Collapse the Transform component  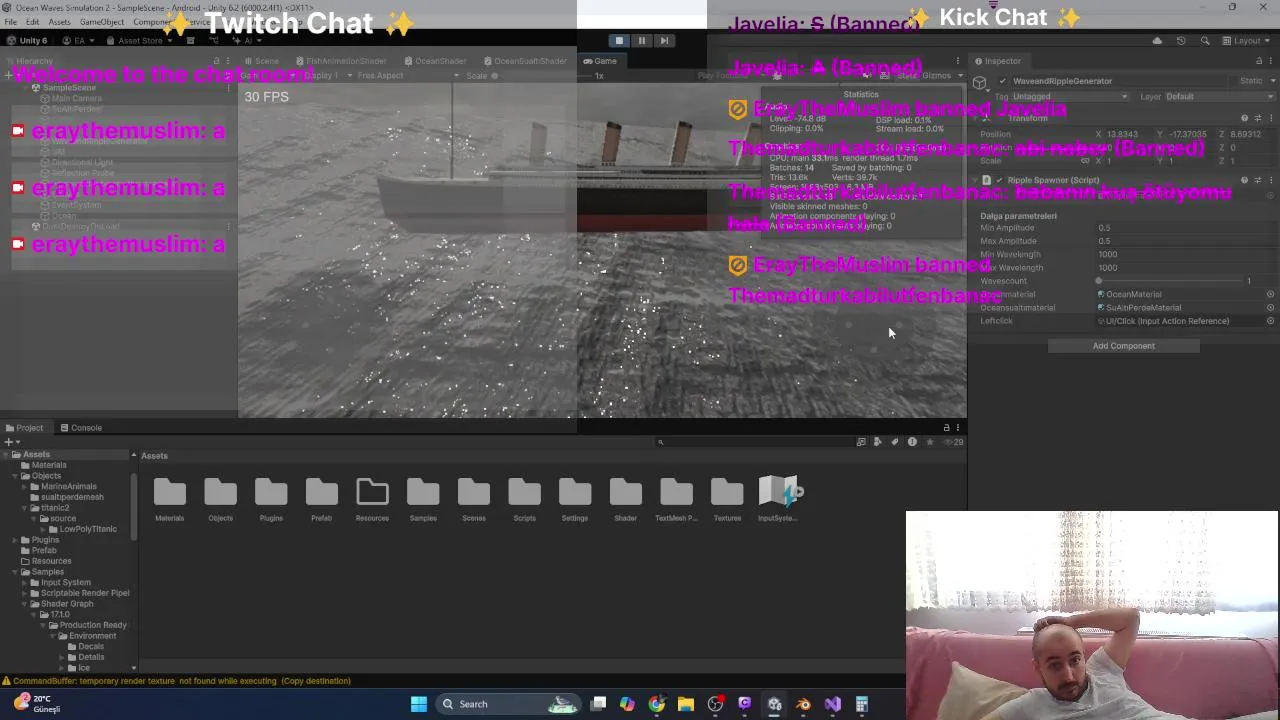point(975,118)
